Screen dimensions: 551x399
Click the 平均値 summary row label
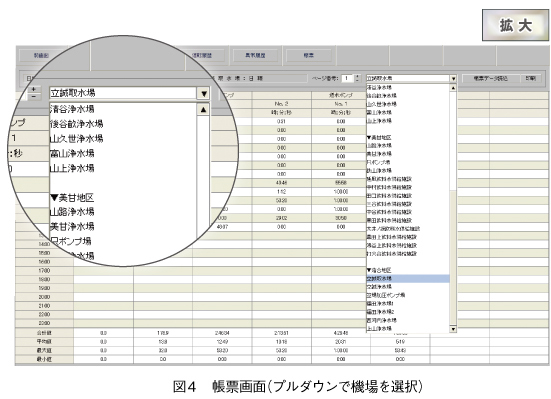click(44, 341)
